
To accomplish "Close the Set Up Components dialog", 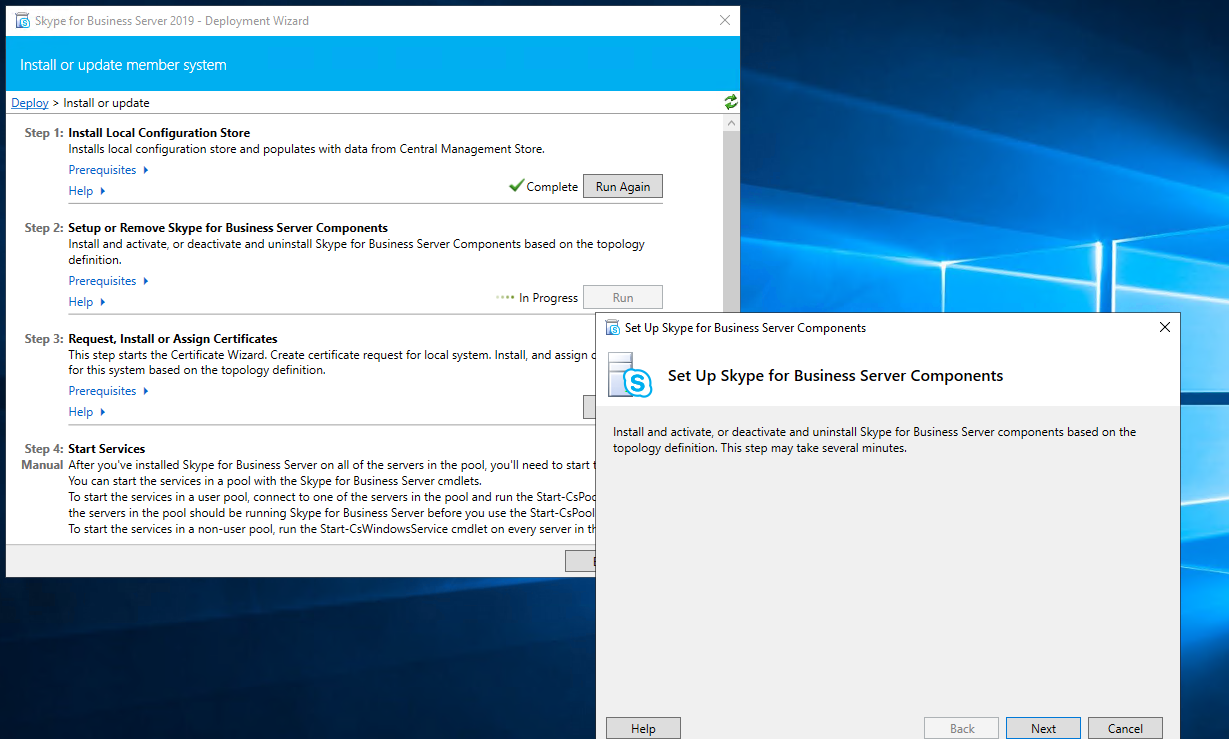I will pos(1164,328).
